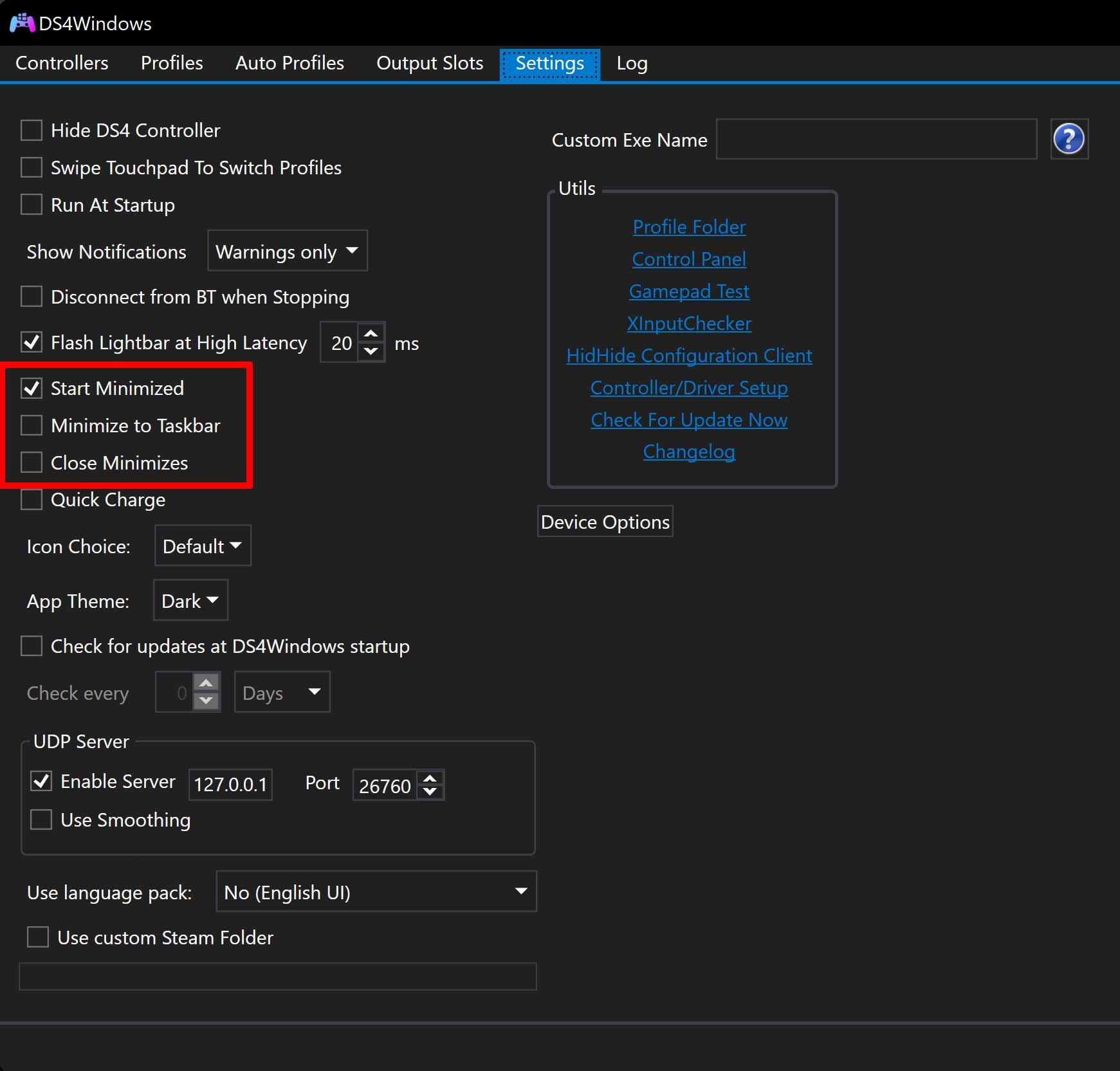Viewport: 1120px width, 1071px height.
Task: Switch to the Controllers tab
Action: click(x=62, y=63)
